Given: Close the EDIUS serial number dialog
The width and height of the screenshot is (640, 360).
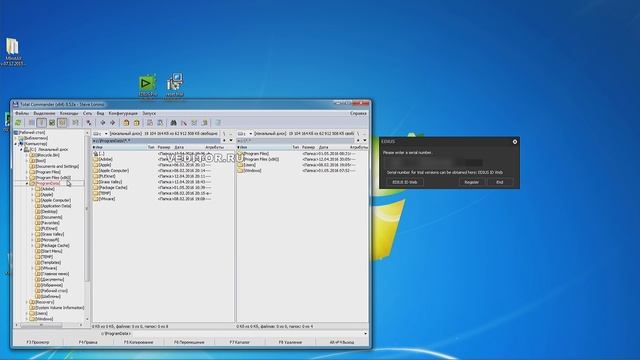Looking at the screenshot, I should pyautogui.click(x=515, y=142).
